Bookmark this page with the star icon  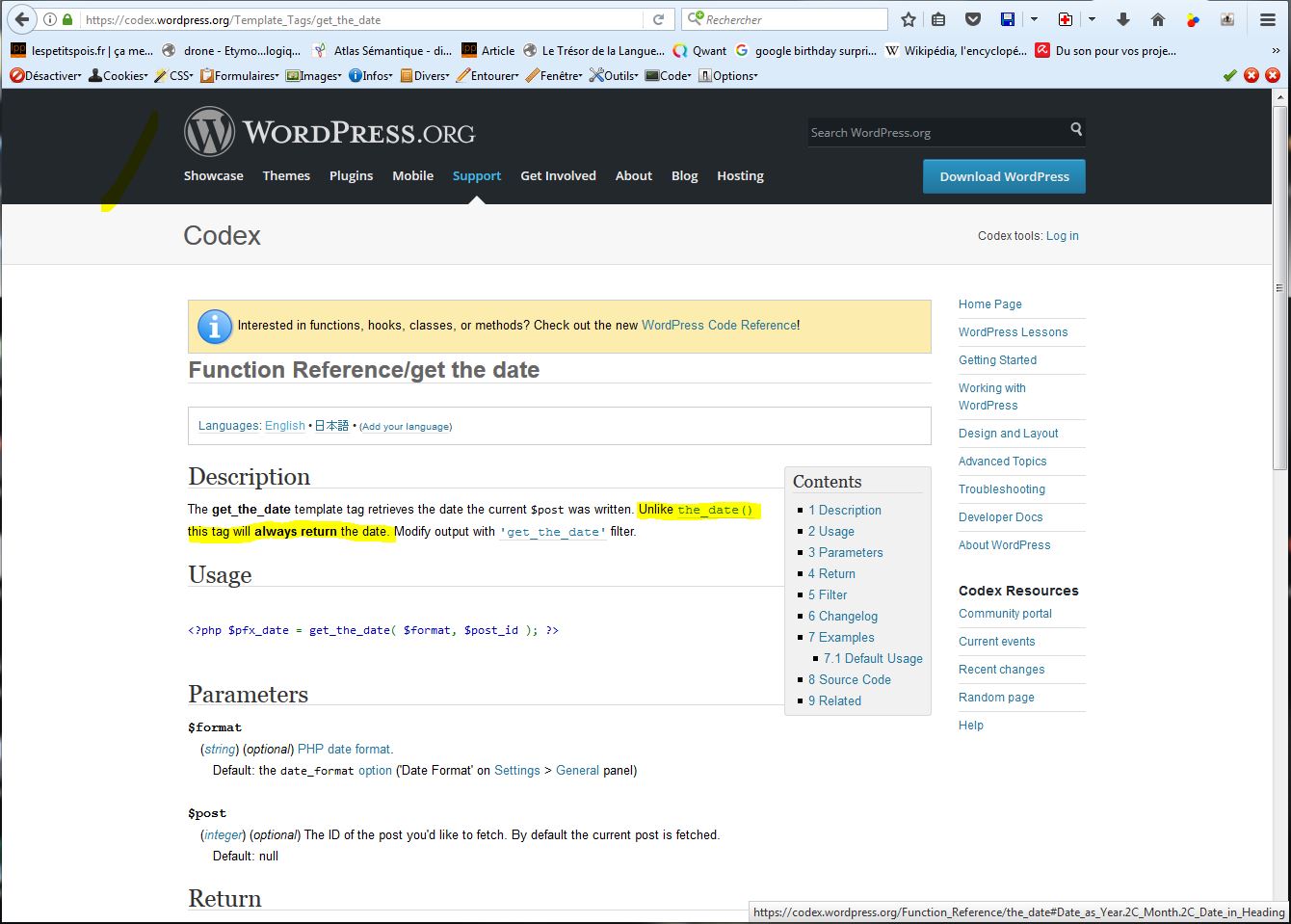(x=908, y=19)
